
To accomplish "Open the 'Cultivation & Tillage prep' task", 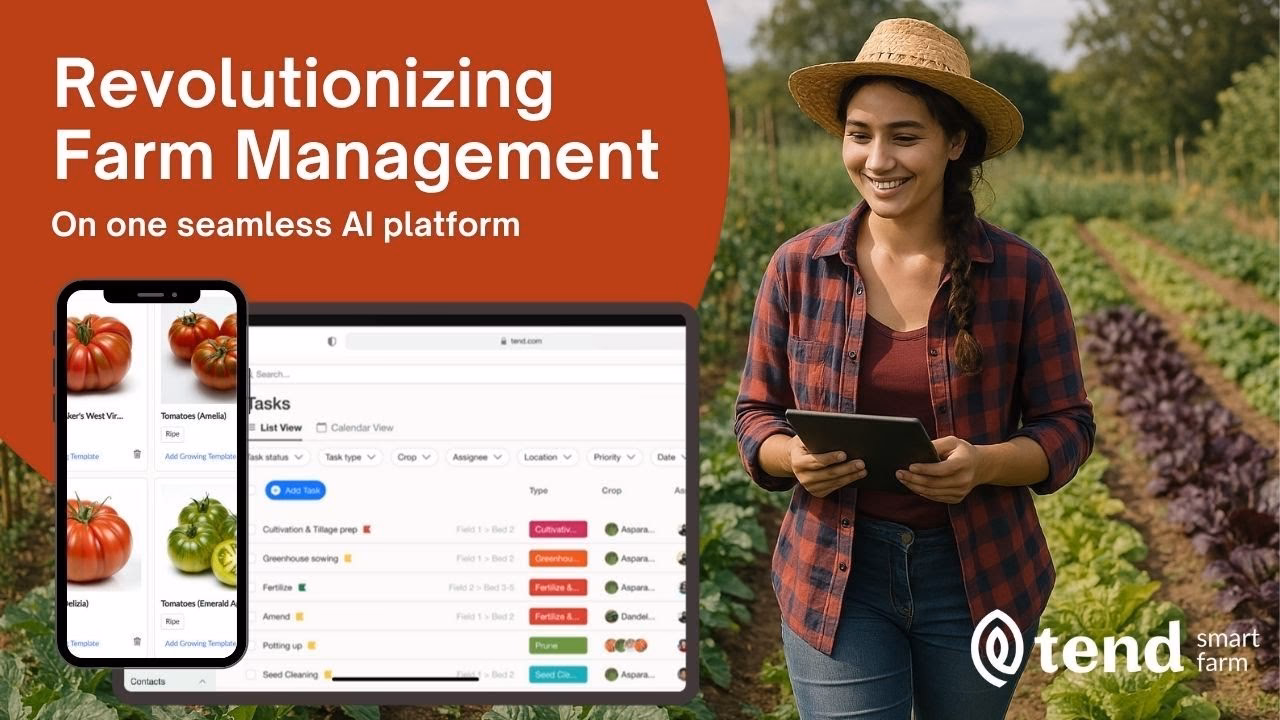I will [x=310, y=529].
